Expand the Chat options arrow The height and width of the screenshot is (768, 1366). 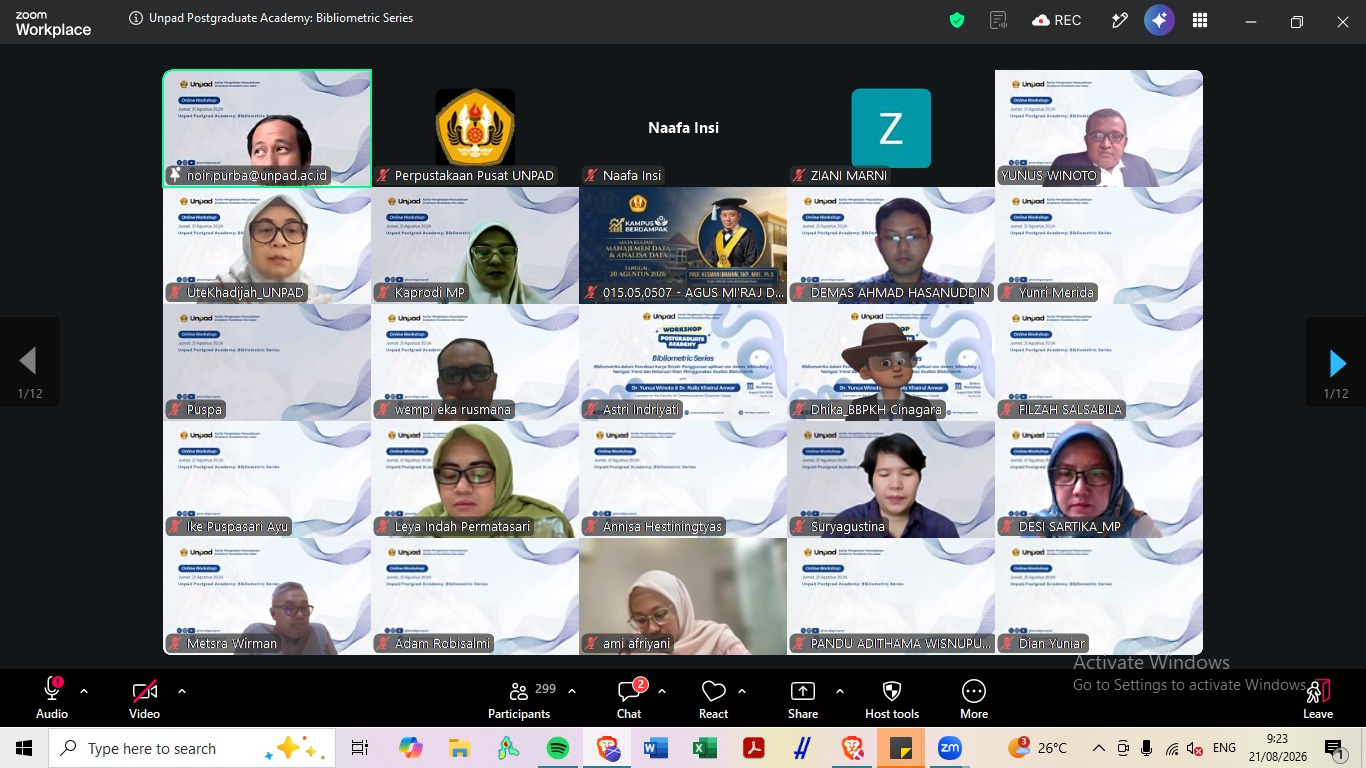pos(662,691)
